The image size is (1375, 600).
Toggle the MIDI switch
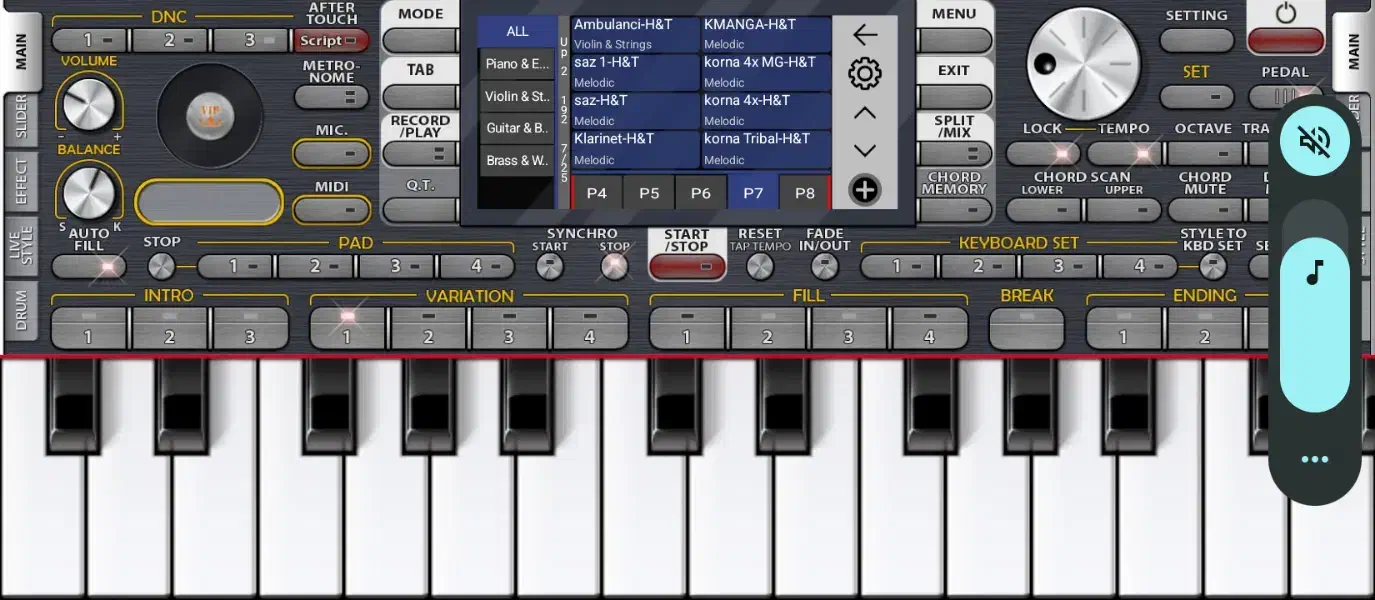pyautogui.click(x=331, y=210)
